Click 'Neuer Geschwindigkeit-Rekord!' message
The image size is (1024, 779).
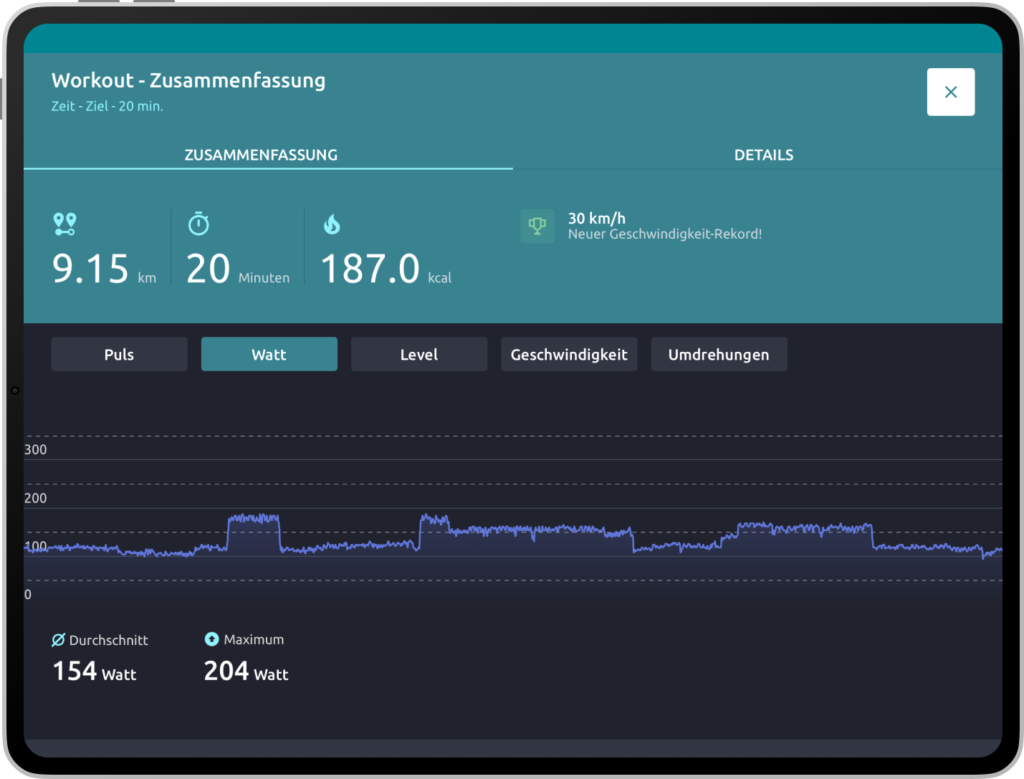click(665, 234)
